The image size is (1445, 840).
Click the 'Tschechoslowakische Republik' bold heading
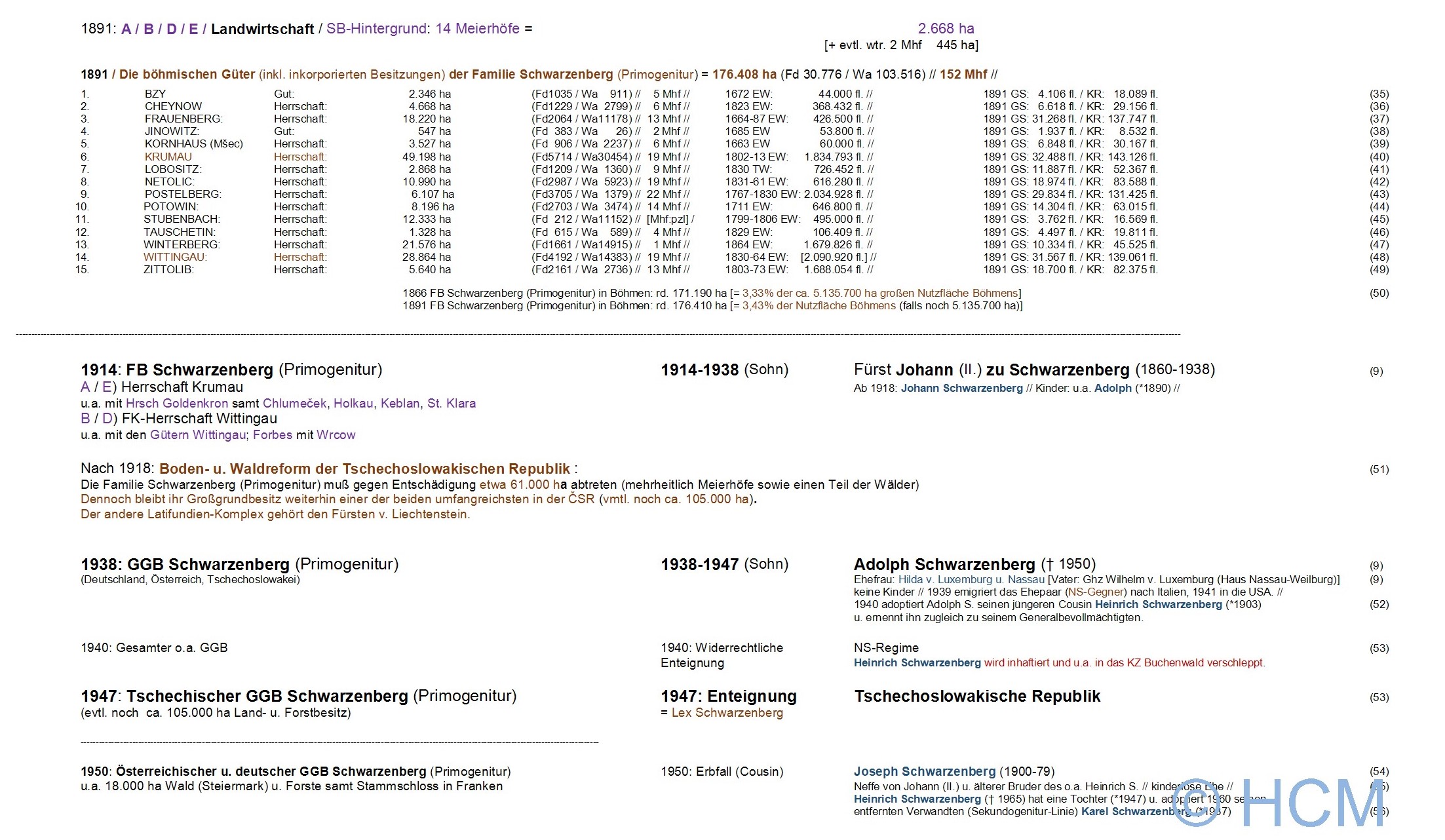point(976,696)
